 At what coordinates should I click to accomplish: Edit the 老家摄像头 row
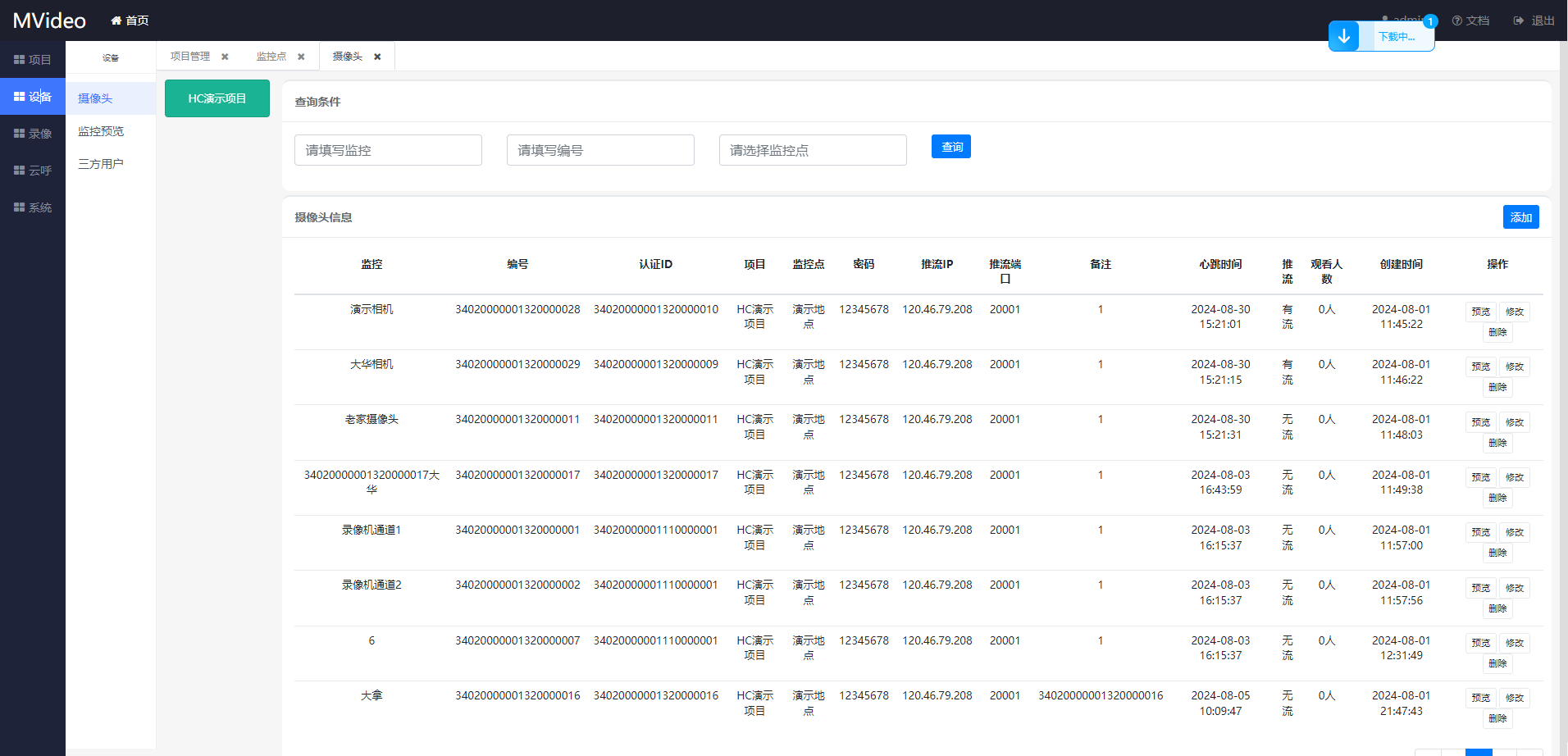(x=1515, y=422)
